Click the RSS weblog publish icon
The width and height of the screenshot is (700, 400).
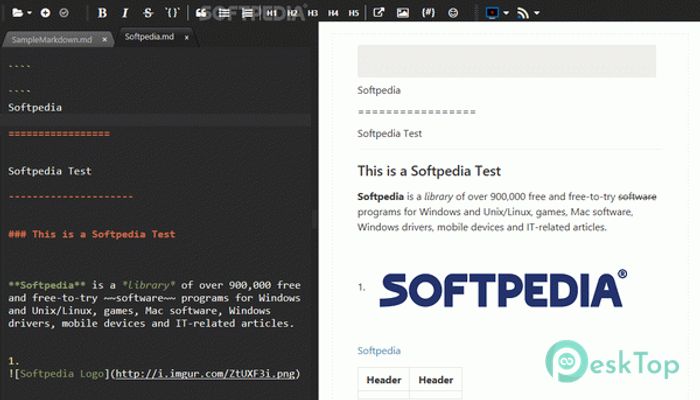pos(523,13)
